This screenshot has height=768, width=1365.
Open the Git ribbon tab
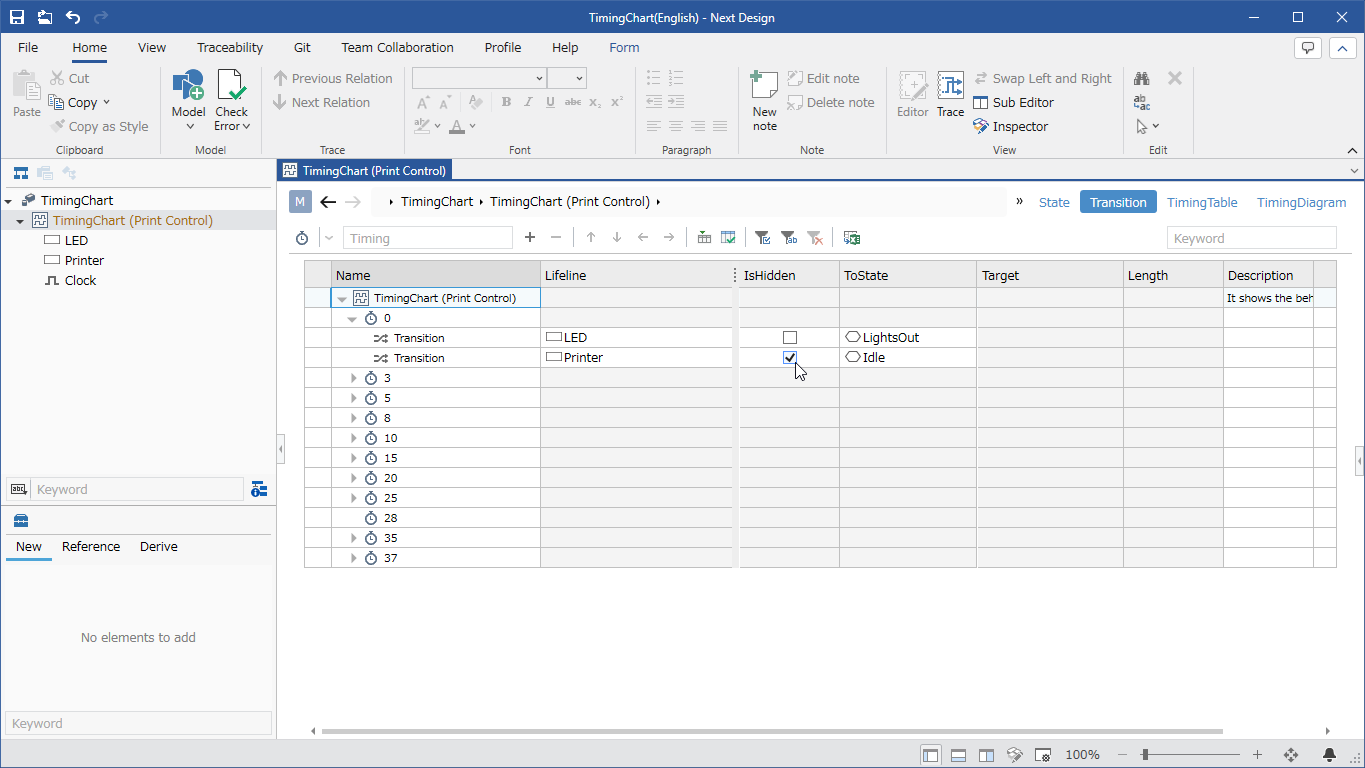coord(302,47)
